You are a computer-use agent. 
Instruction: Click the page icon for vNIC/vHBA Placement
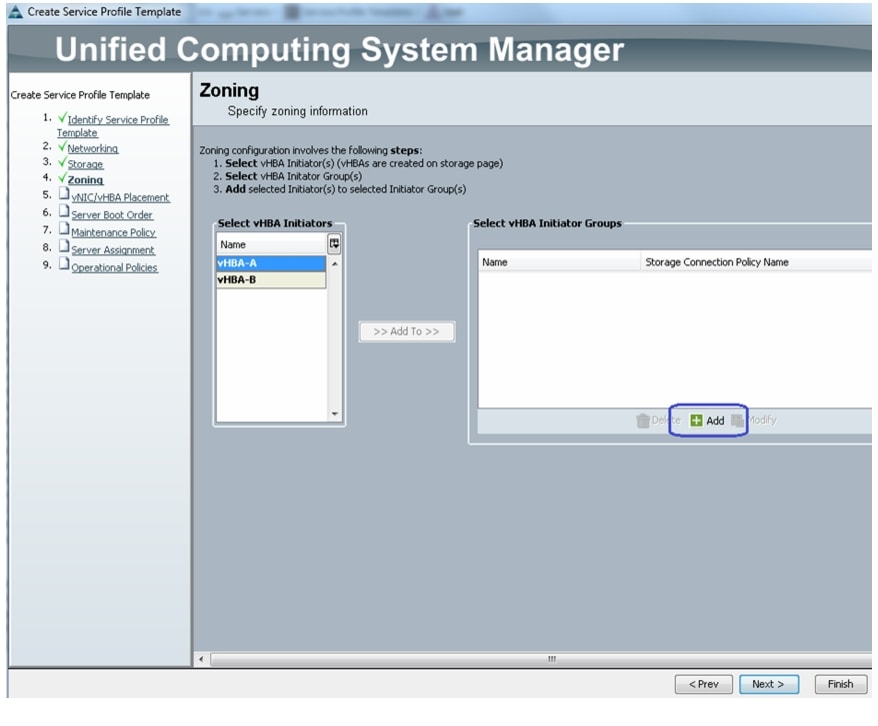pyautogui.click(x=64, y=194)
